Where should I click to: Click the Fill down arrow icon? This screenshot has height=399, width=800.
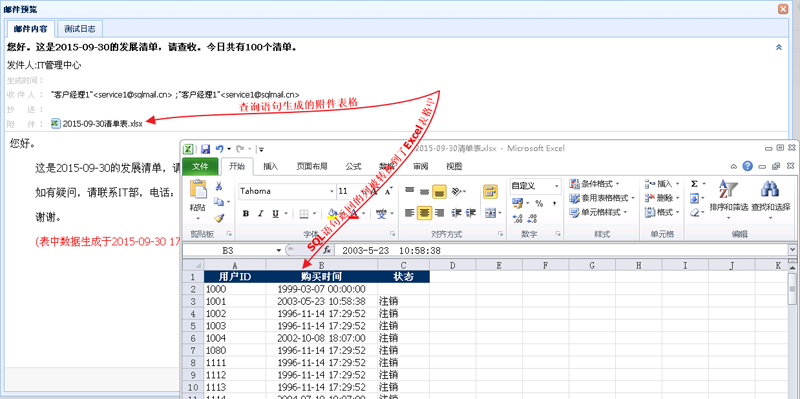[x=694, y=198]
